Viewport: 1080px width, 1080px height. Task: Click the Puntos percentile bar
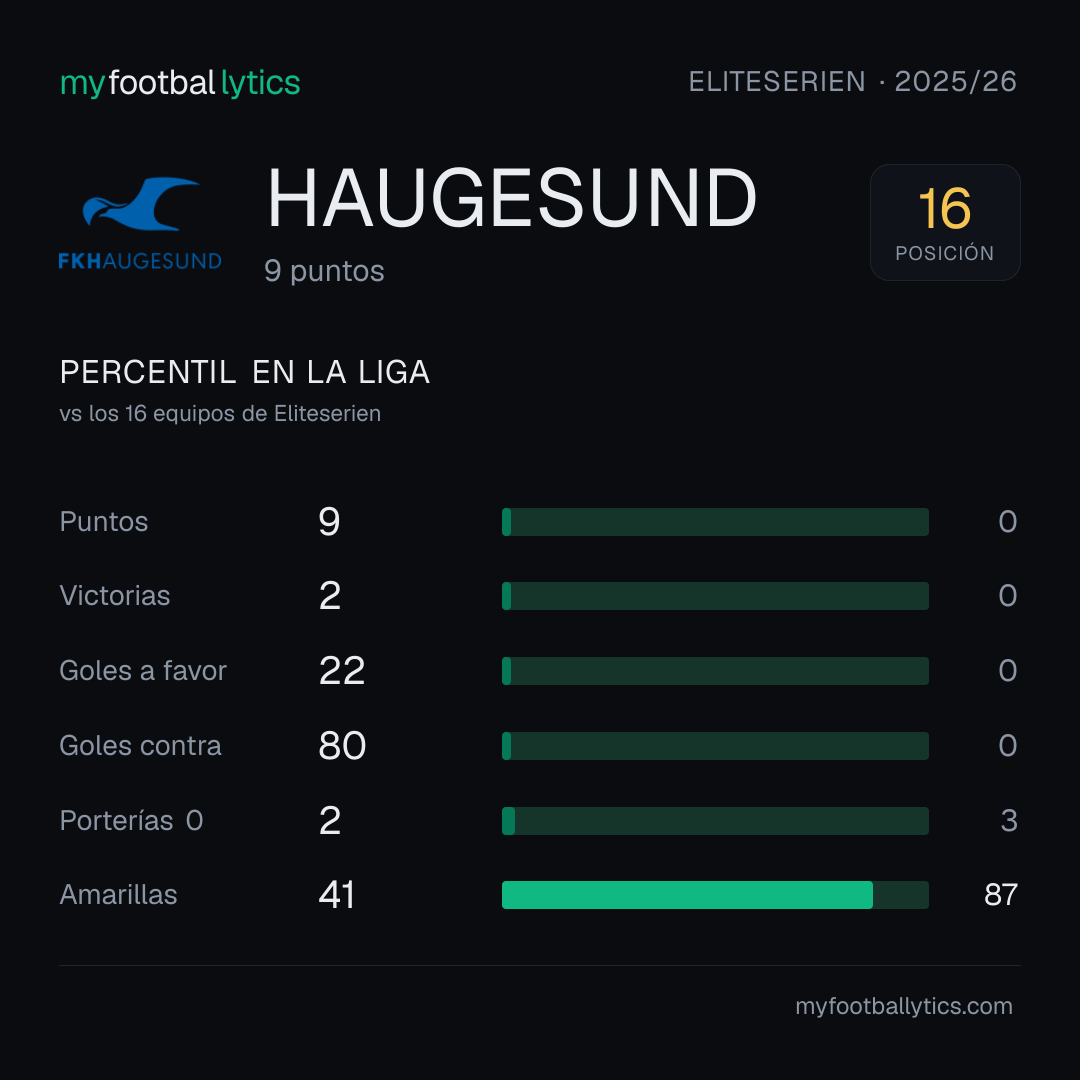click(715, 521)
